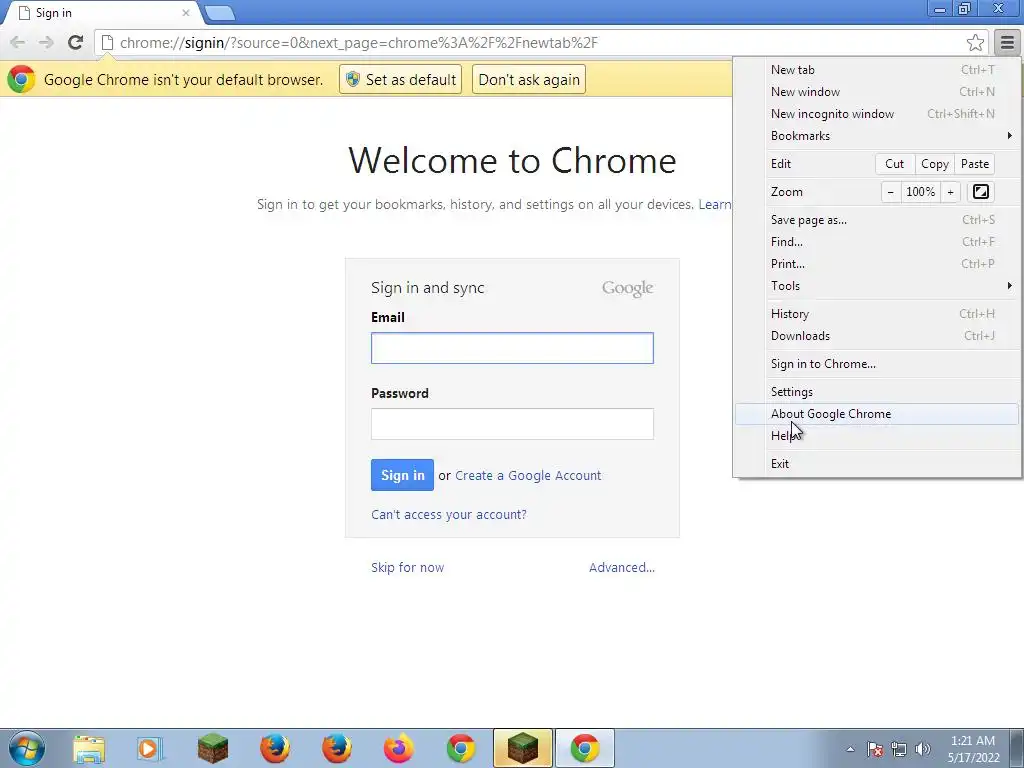Viewport: 1024px width, 768px height.
Task: Select Sign in to Chrome... menu item
Action: (877, 364)
